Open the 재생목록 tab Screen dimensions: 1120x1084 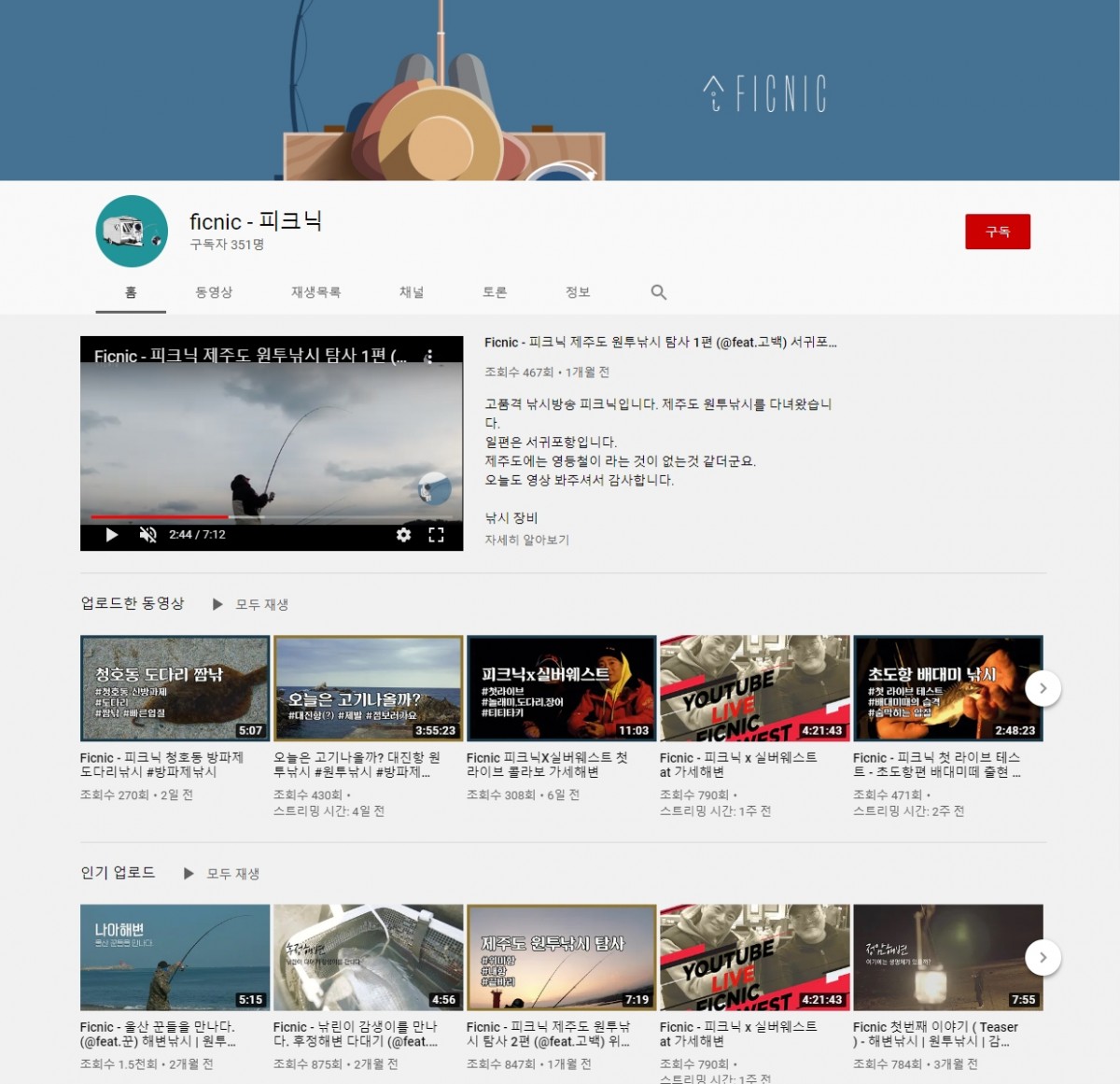[315, 292]
